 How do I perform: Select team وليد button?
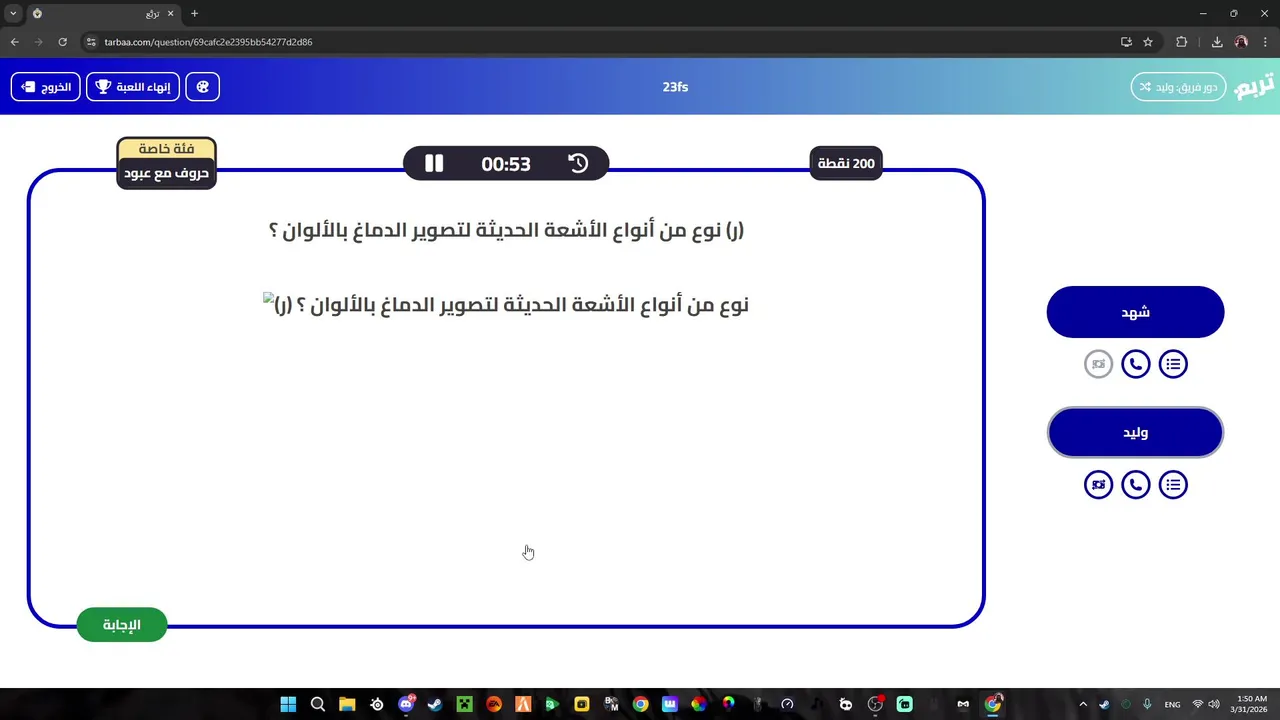point(1135,433)
